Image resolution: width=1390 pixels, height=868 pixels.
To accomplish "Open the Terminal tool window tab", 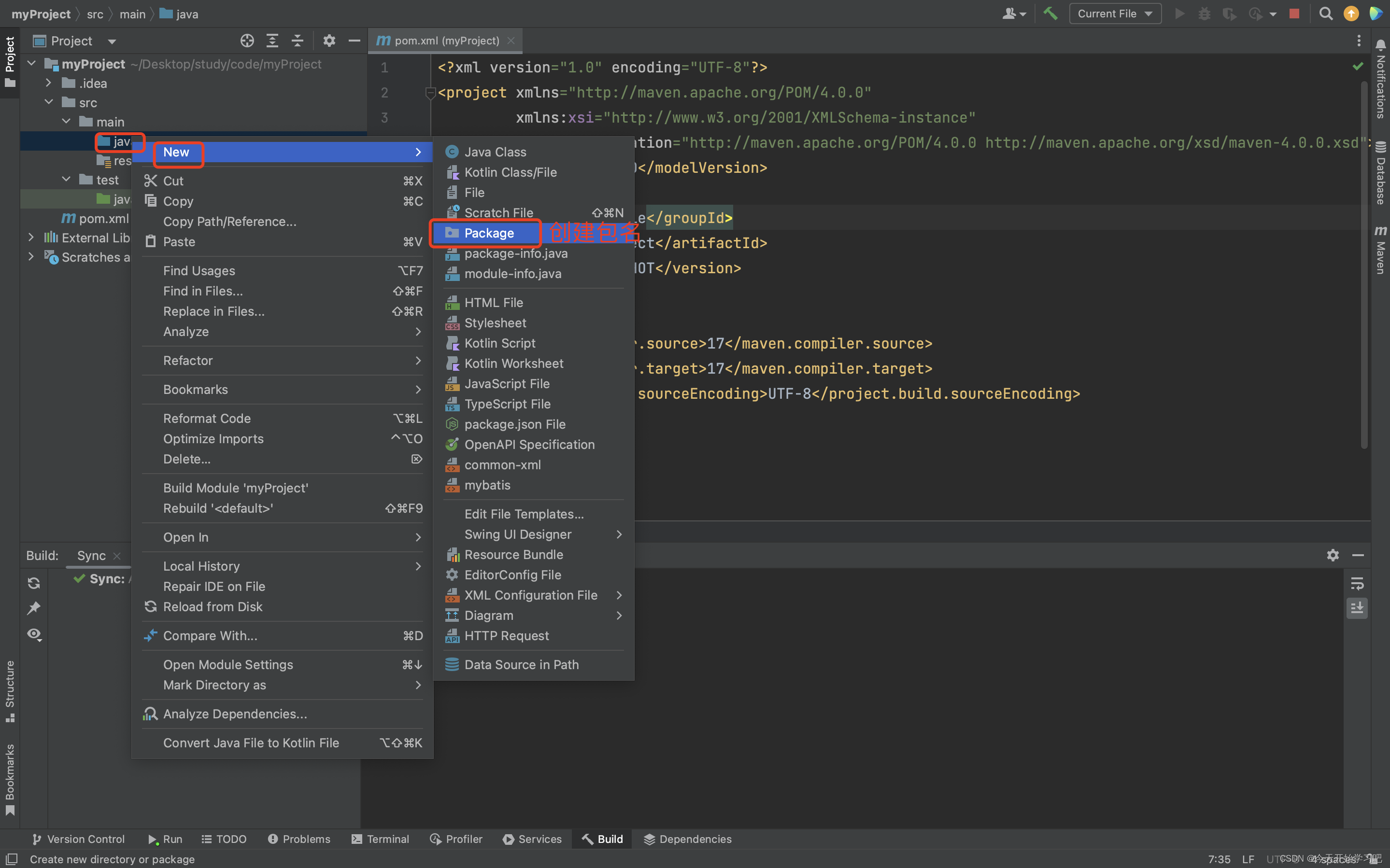I will pyautogui.click(x=380, y=839).
